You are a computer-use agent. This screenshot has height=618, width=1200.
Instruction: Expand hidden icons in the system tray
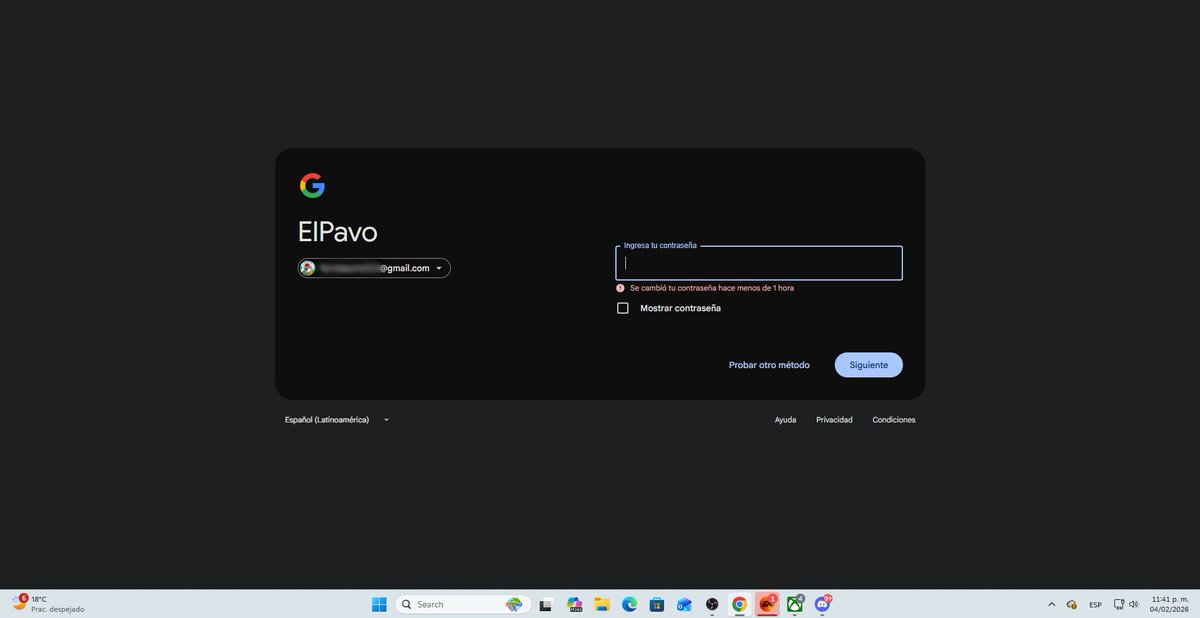pos(1051,604)
